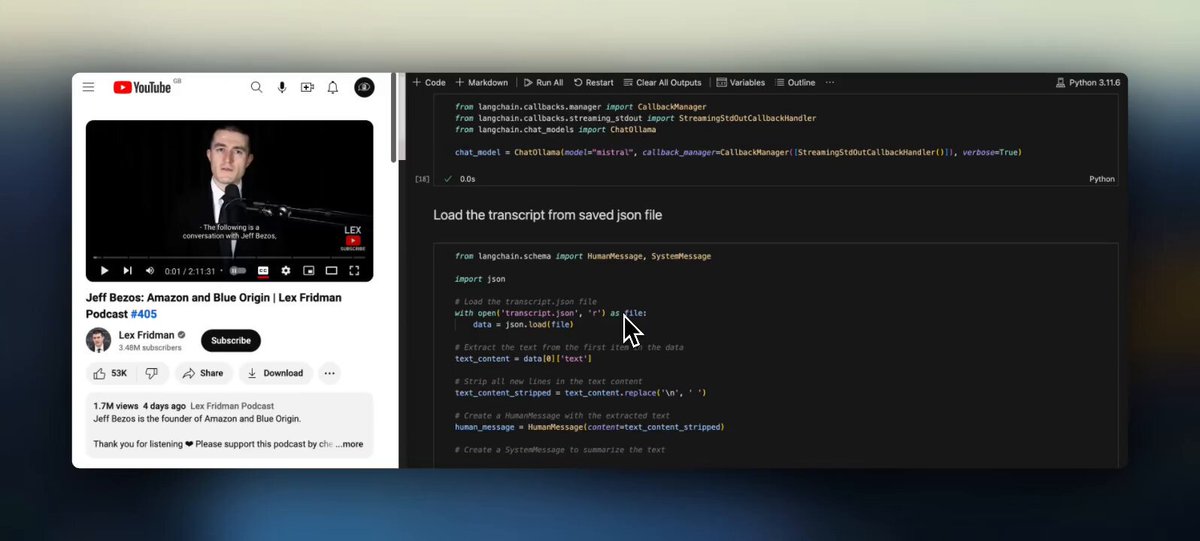
Task: Open the YouTube account avatar menu
Action: [364, 88]
